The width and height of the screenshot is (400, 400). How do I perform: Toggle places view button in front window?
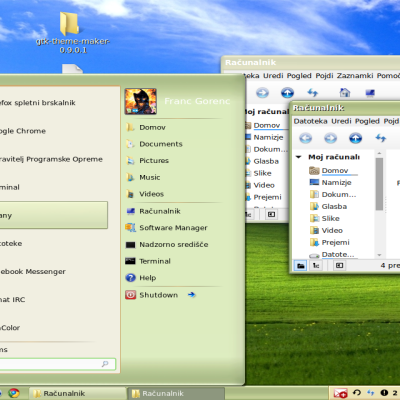tap(301, 266)
